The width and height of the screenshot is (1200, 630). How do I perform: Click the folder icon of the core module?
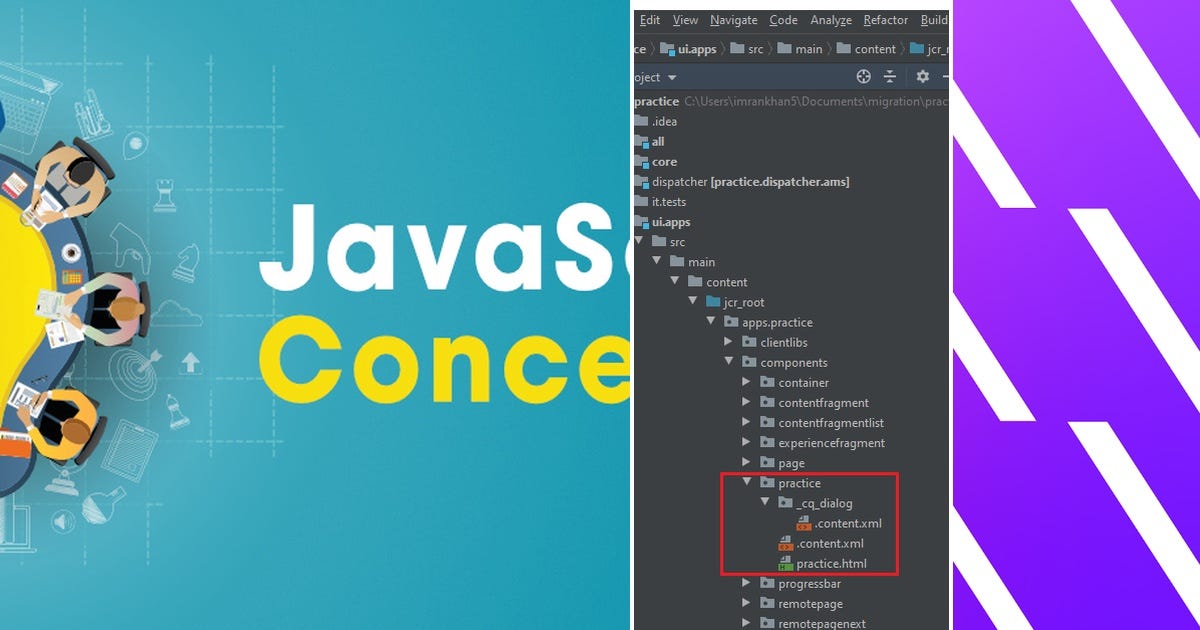(641, 162)
